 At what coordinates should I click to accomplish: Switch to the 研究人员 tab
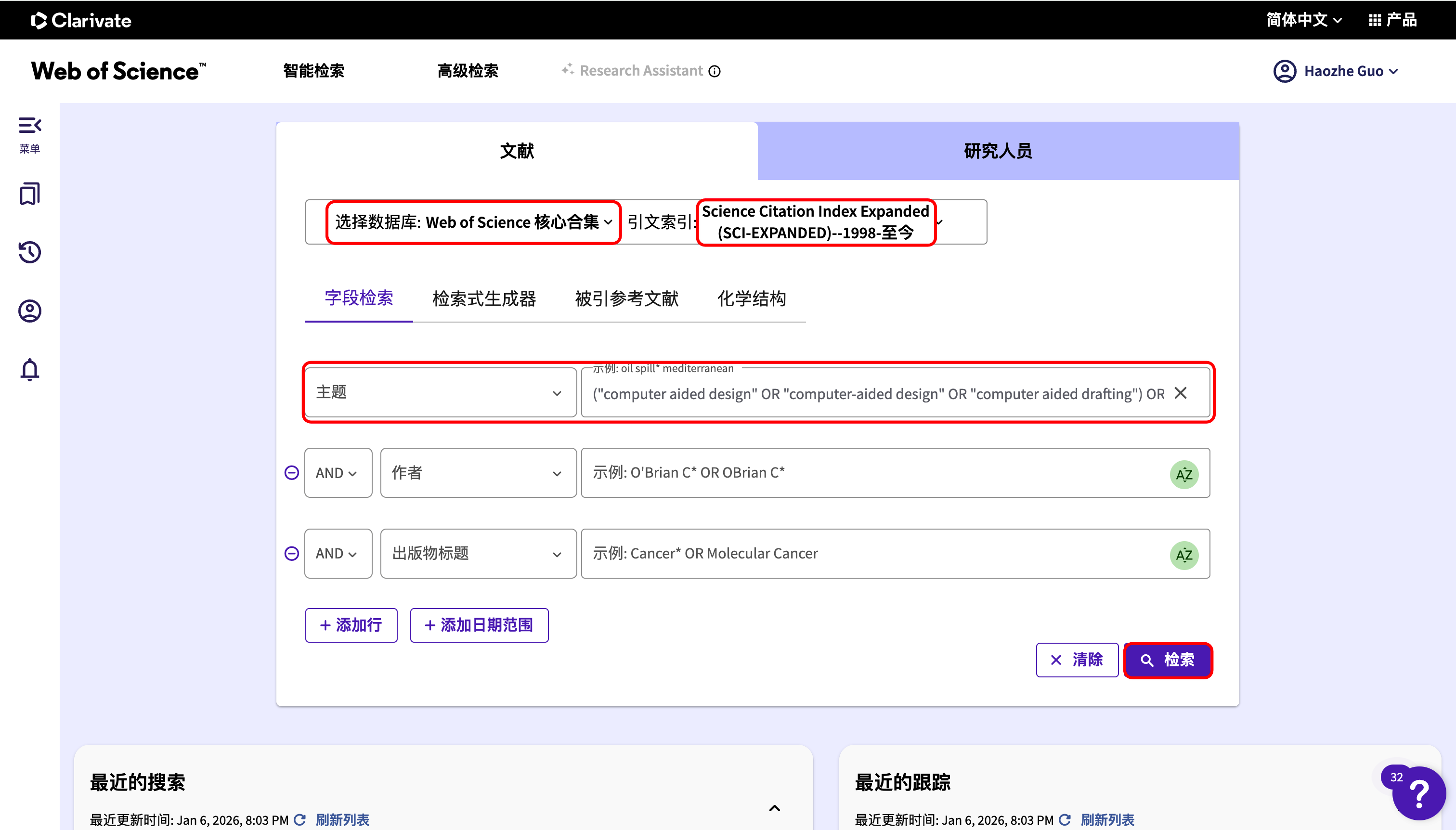coord(998,151)
